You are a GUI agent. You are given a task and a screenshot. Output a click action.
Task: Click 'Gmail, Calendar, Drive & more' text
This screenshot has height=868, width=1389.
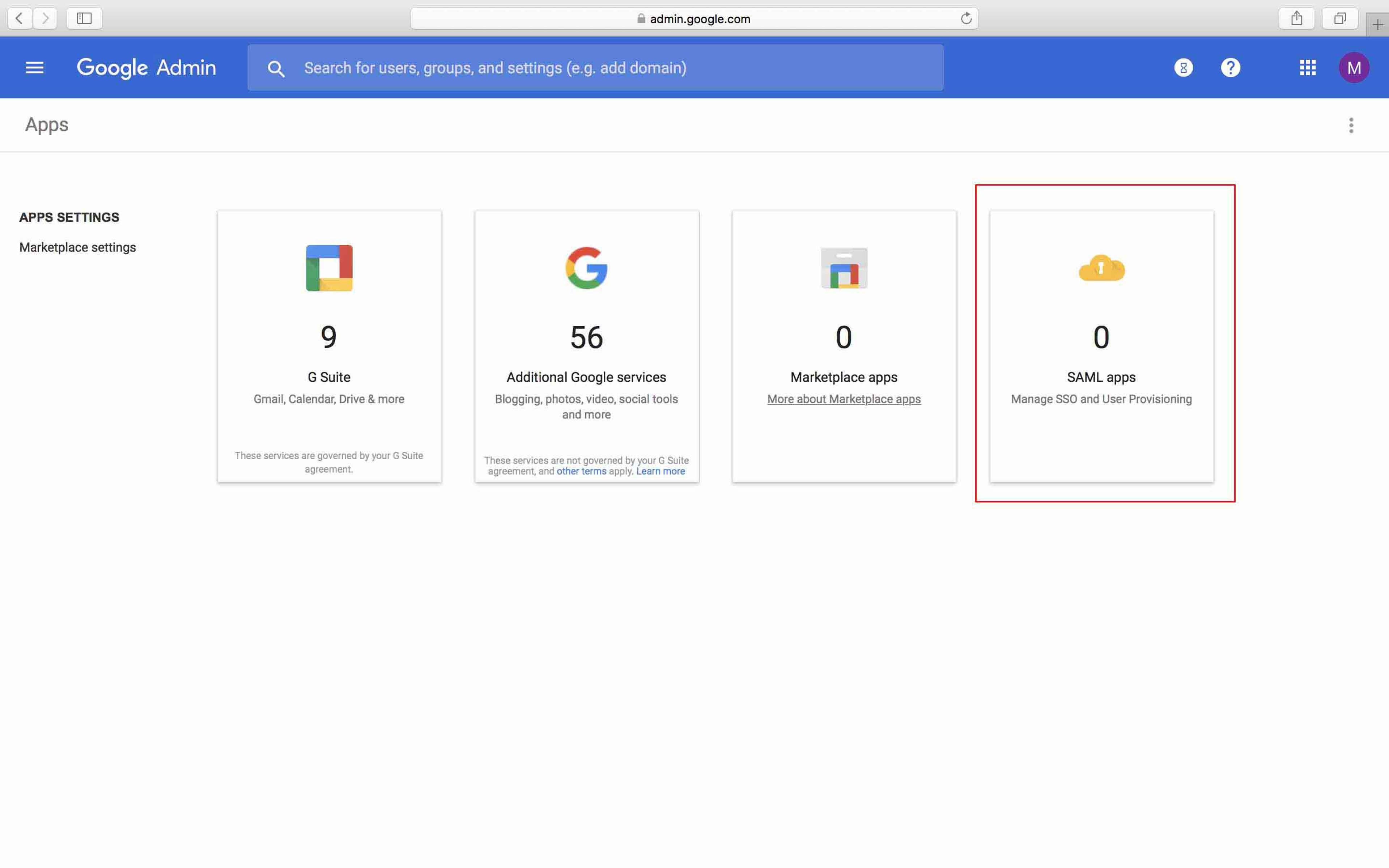pos(329,399)
